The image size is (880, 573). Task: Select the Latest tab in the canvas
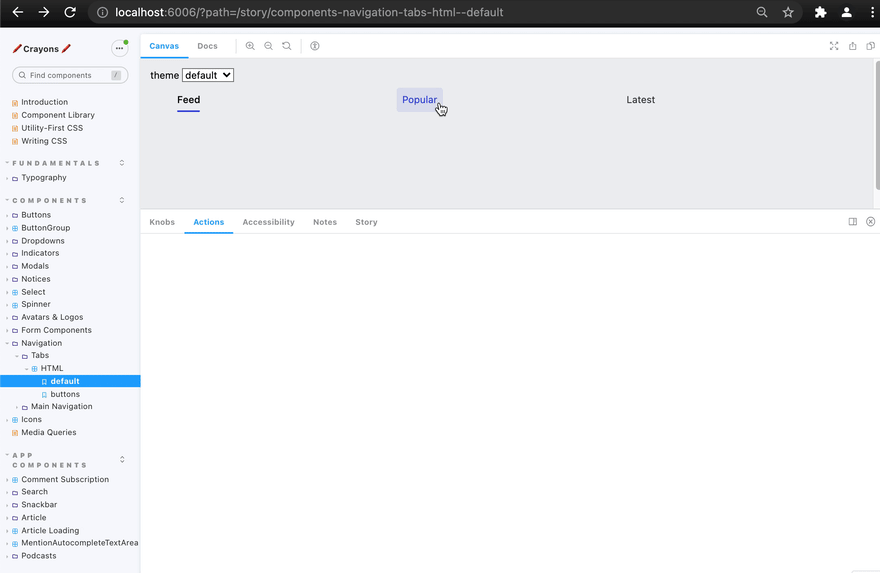(640, 100)
